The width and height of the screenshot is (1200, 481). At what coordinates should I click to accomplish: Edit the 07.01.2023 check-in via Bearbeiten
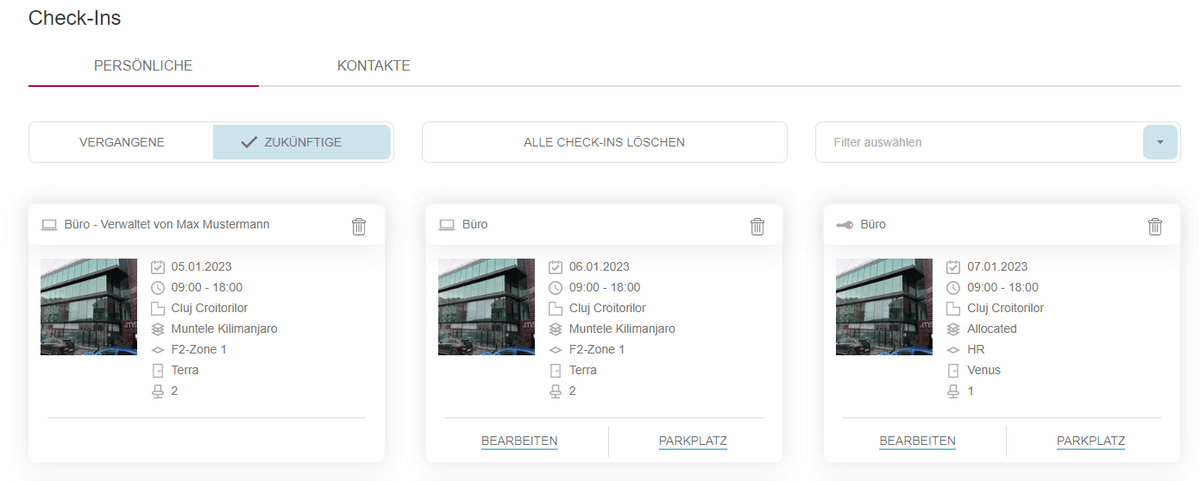pyautogui.click(x=917, y=441)
